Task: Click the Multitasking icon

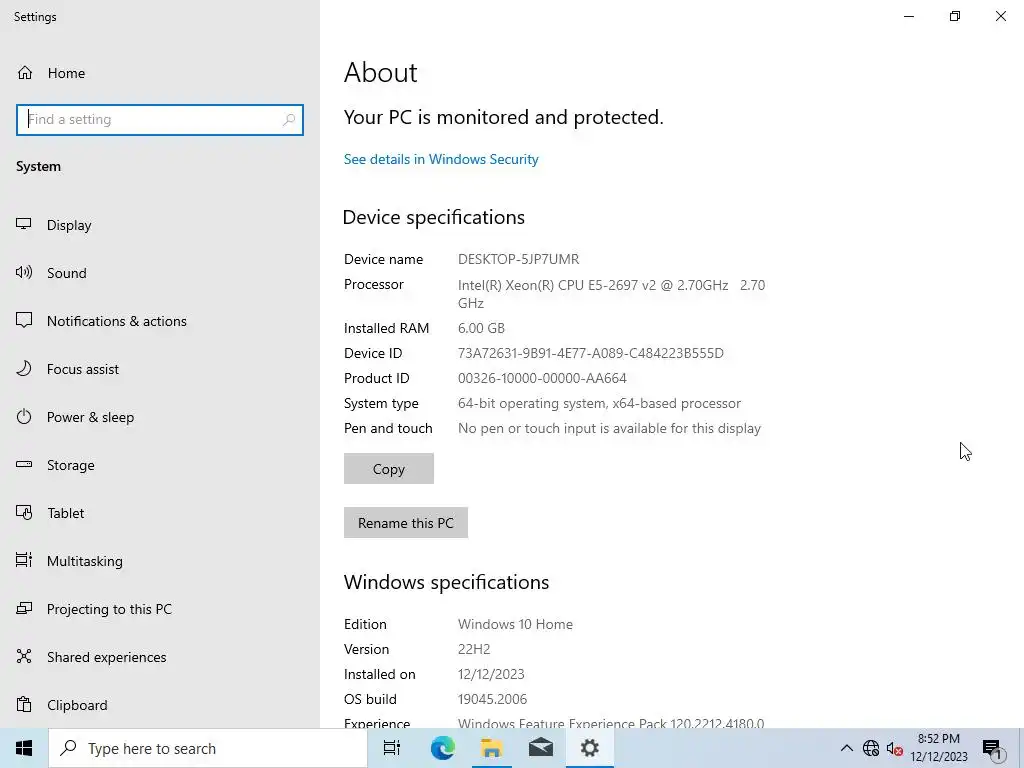Action: click(x=24, y=560)
